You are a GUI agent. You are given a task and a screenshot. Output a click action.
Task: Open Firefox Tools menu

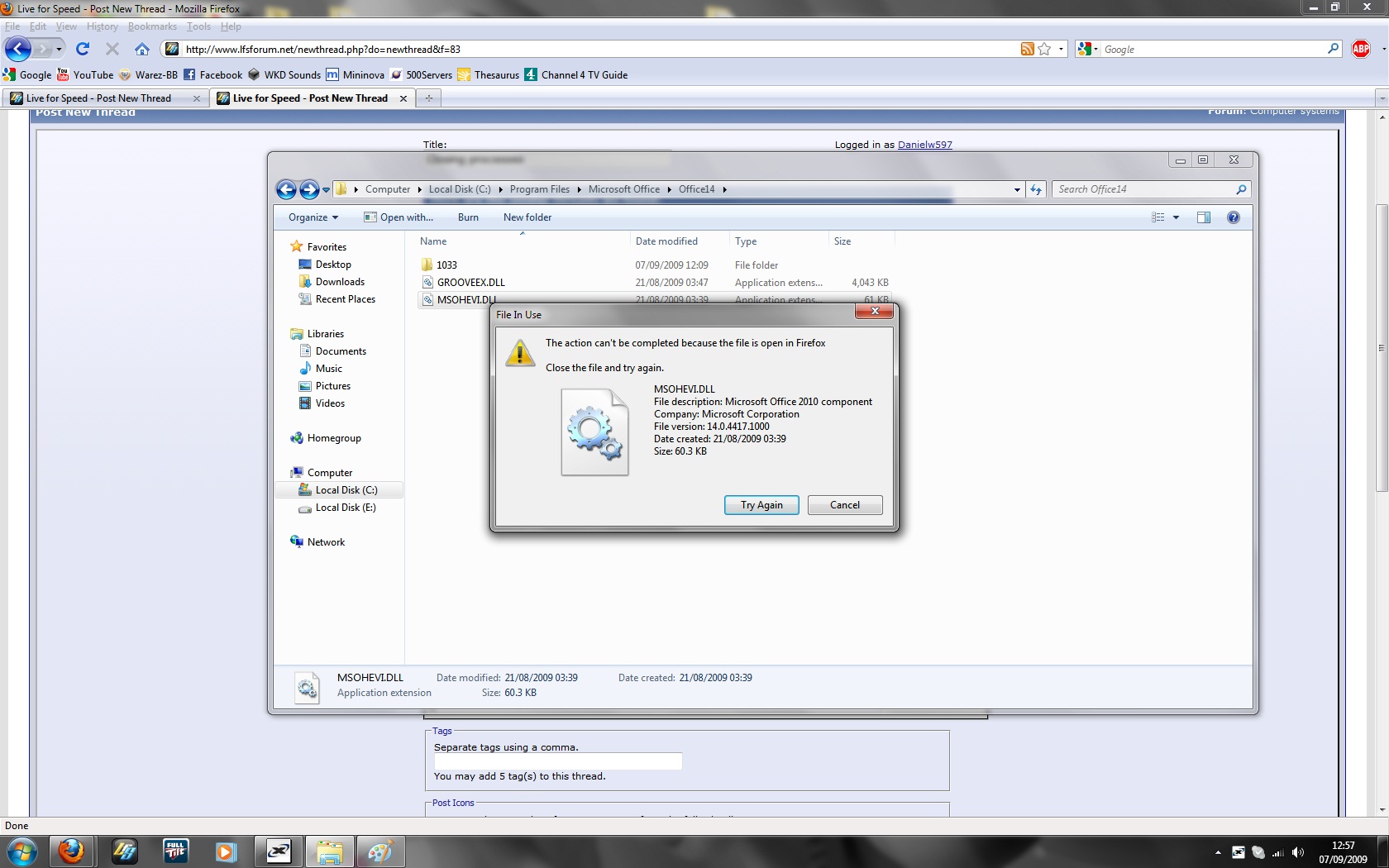[198, 26]
